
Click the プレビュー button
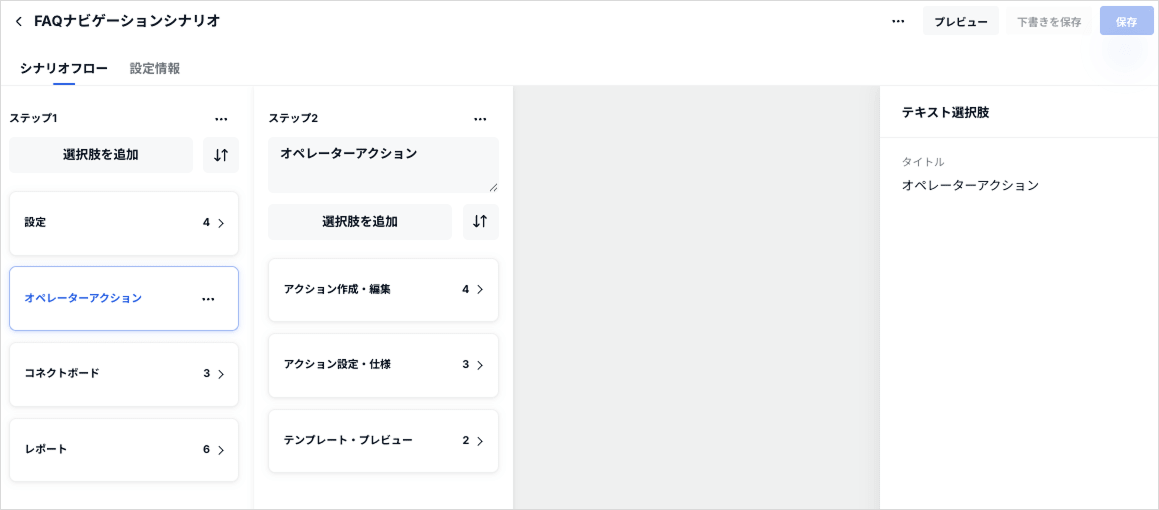click(x=960, y=21)
